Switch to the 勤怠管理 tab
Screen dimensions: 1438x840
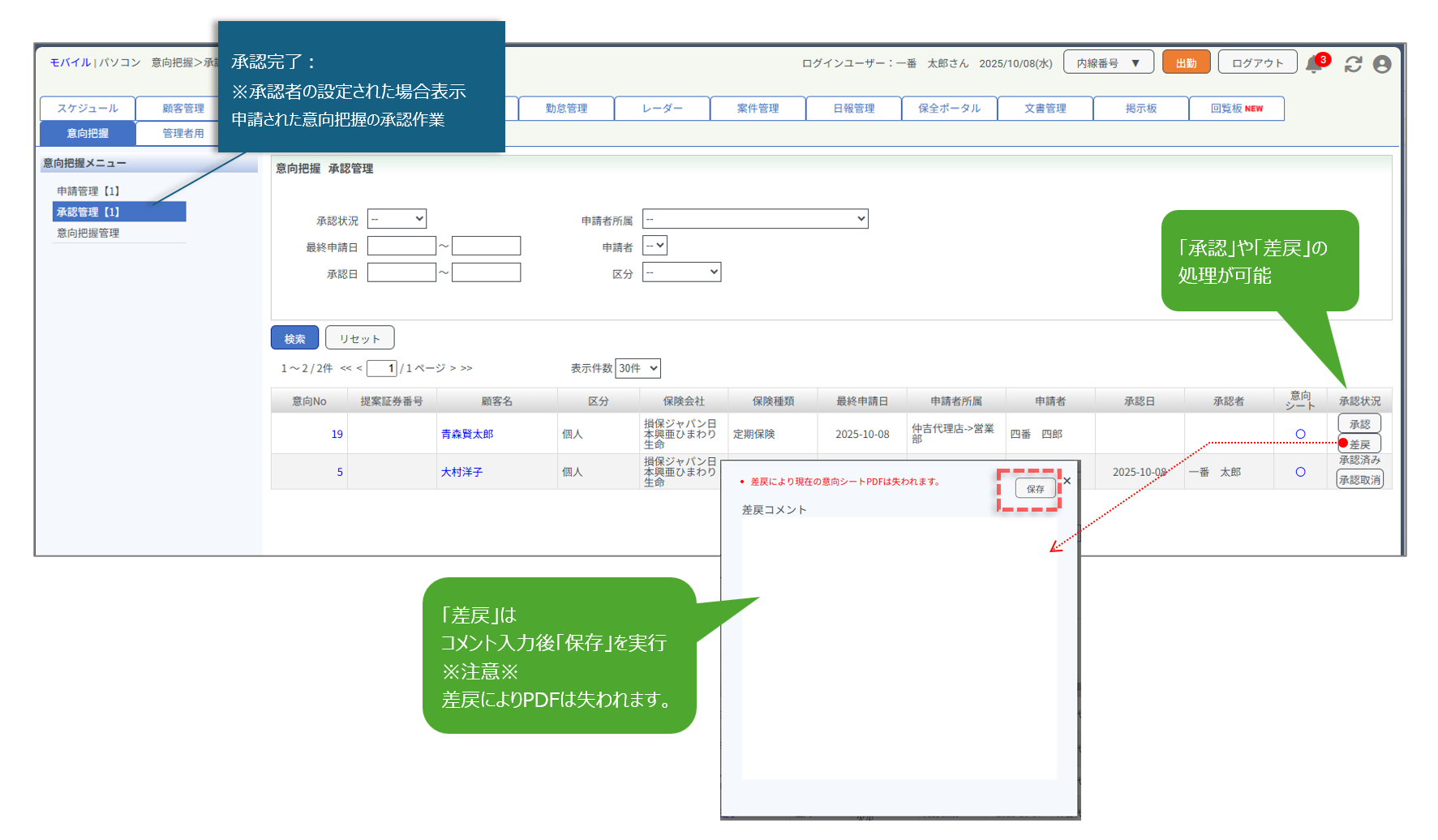[566, 108]
